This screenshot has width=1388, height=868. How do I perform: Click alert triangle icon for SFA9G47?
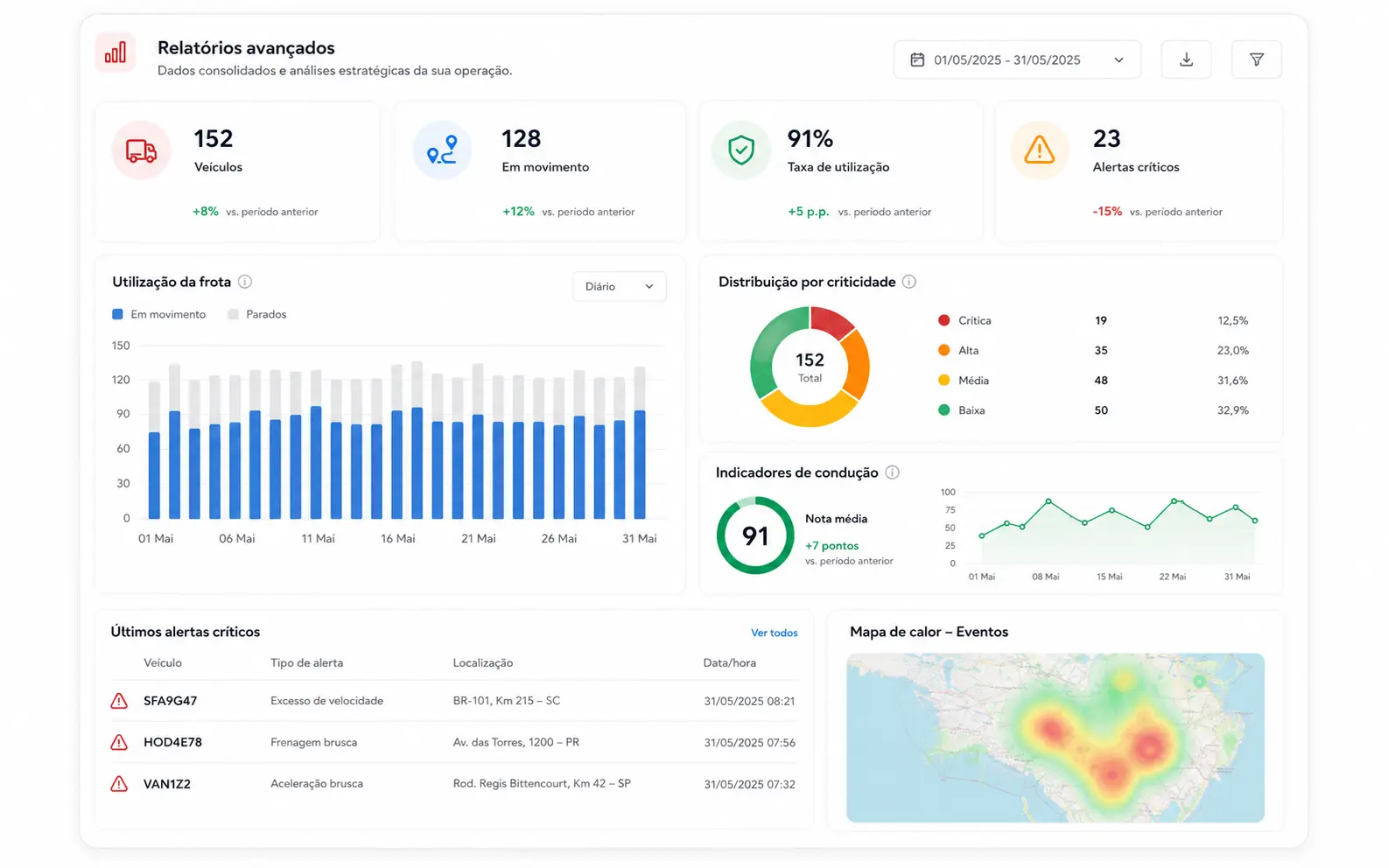pos(119,701)
